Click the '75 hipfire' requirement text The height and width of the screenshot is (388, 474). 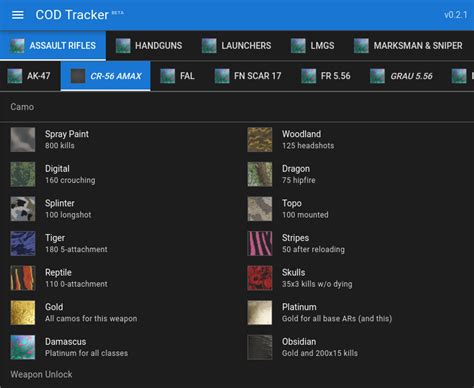click(x=299, y=180)
